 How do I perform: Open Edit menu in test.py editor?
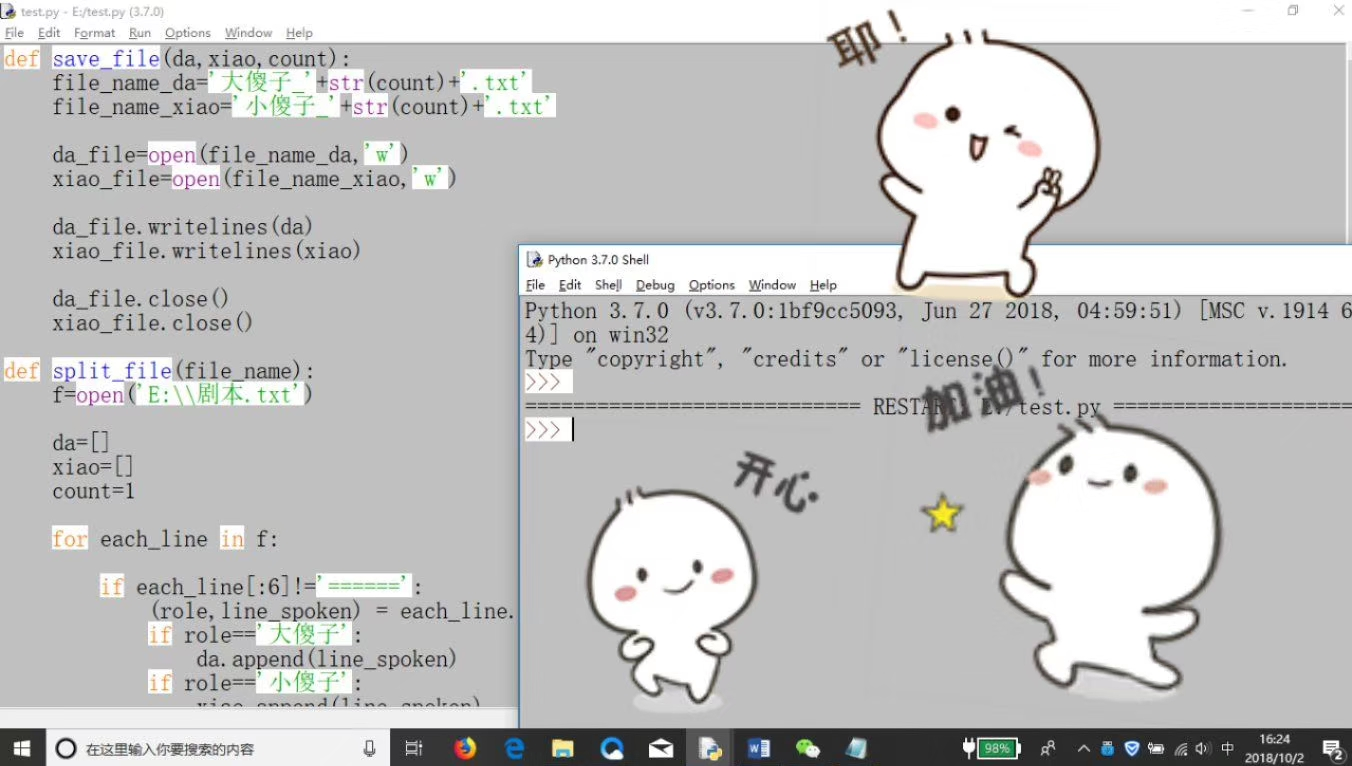[x=49, y=33]
